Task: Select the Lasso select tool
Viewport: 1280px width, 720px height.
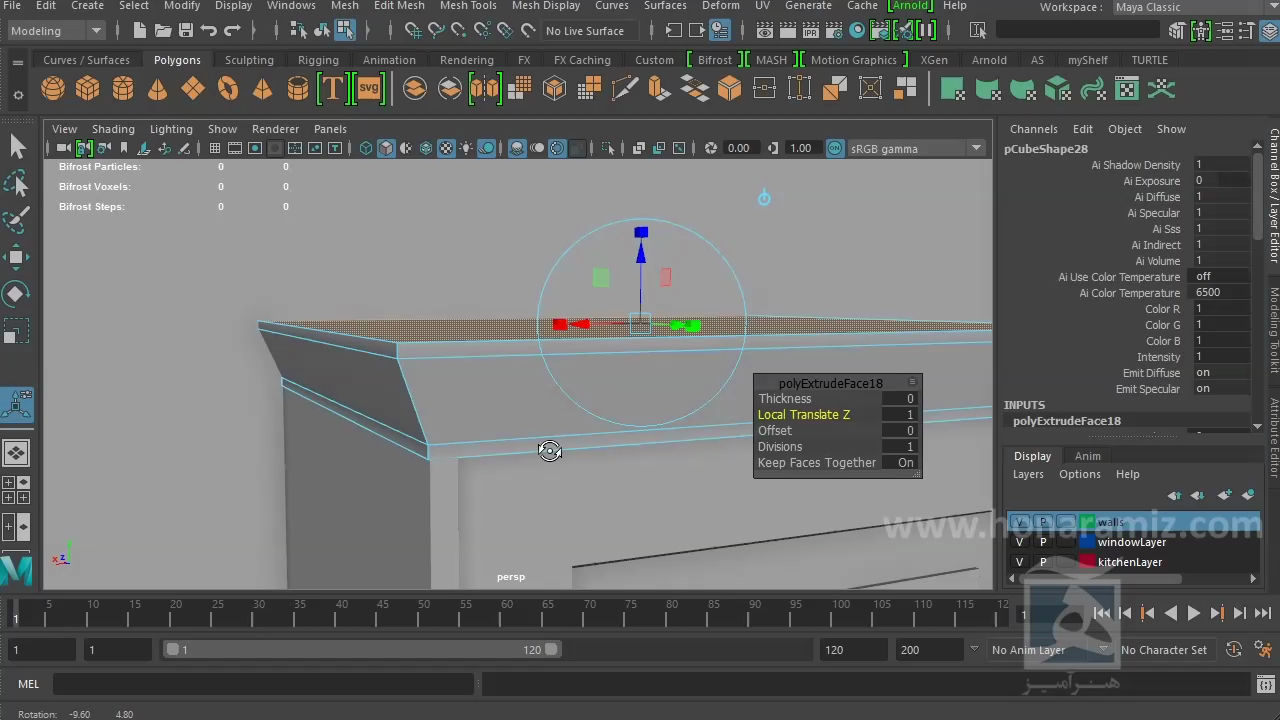Action: (x=17, y=184)
